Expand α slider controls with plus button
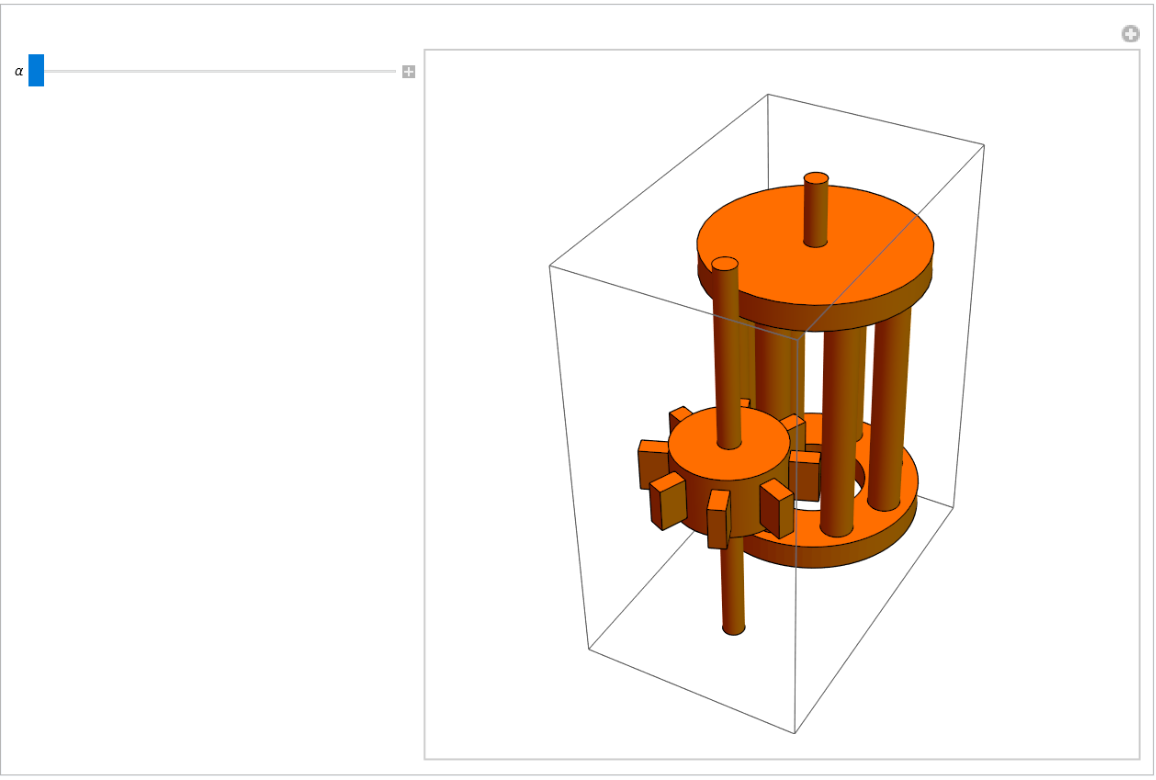This screenshot has width=1156, height=780. tap(408, 72)
